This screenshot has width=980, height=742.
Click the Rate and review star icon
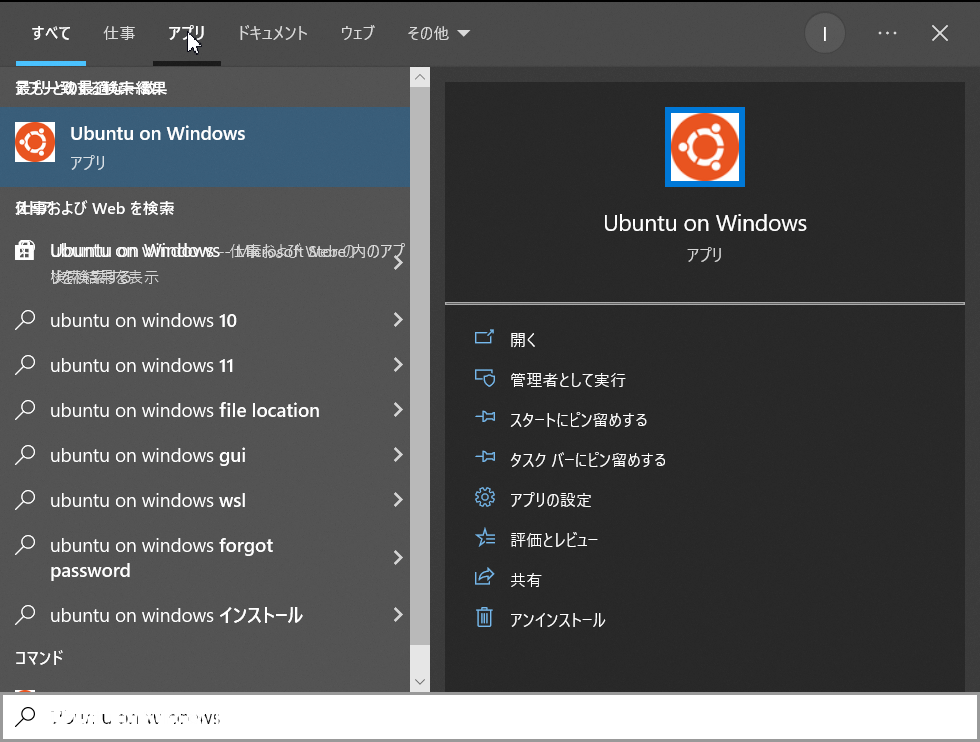click(485, 539)
